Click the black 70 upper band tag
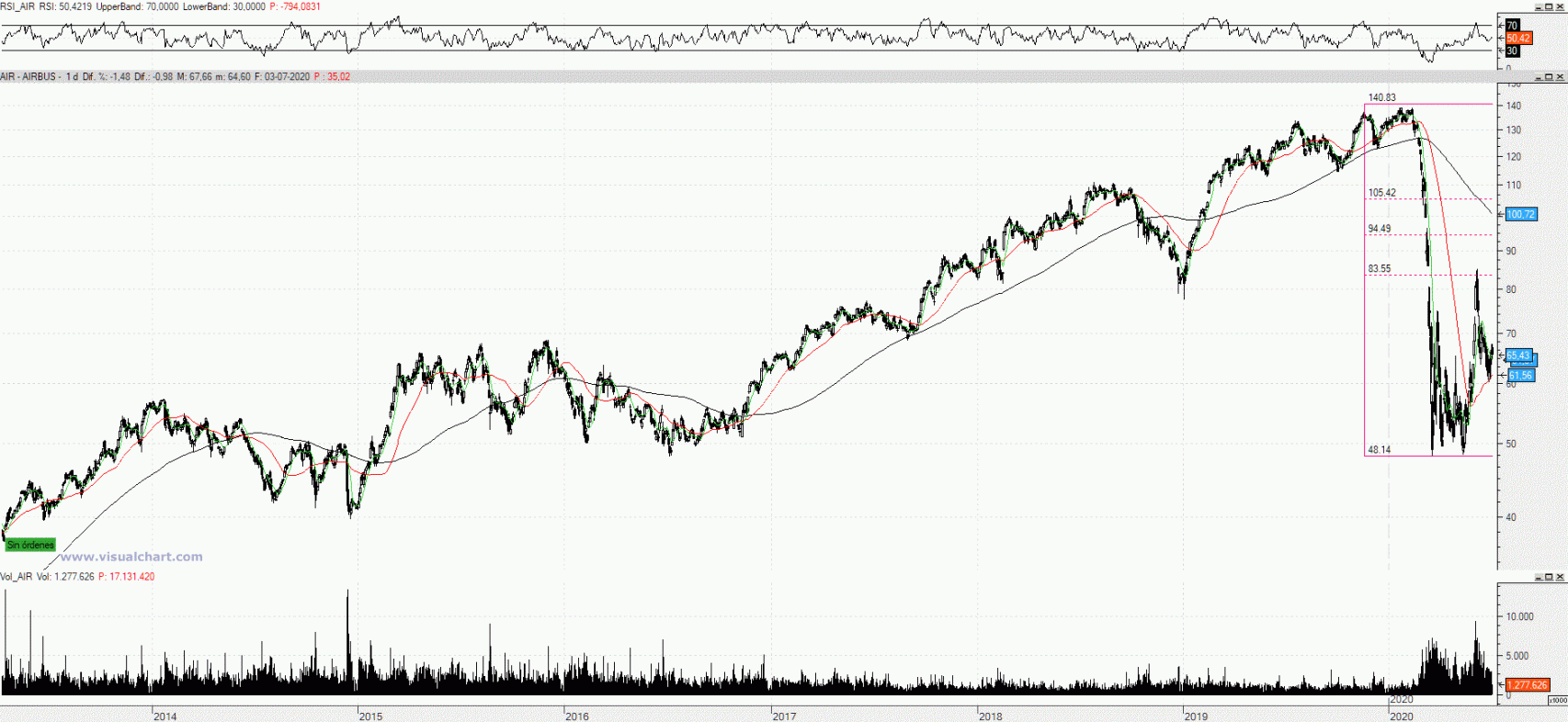This screenshot has width=1568, height=722. pyautogui.click(x=1512, y=26)
